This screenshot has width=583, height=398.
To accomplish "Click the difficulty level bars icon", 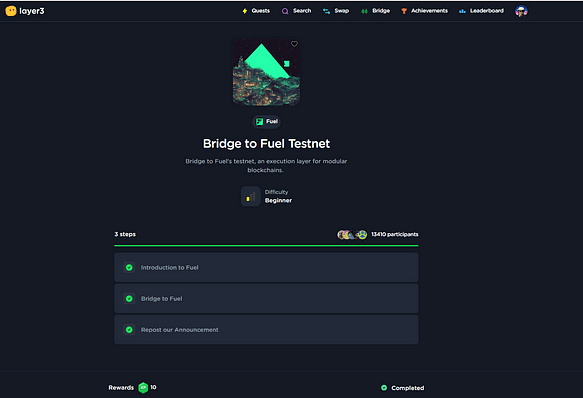I will point(251,196).
